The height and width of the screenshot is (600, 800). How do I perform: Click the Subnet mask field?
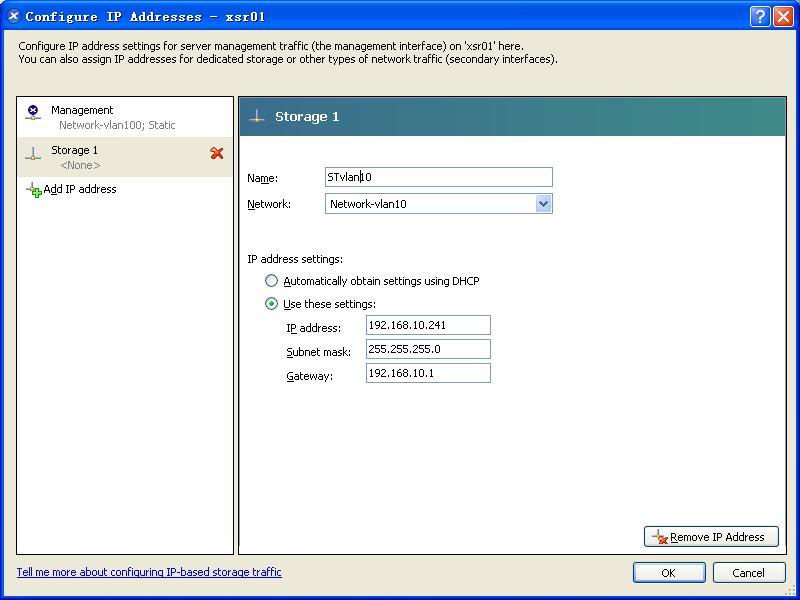428,349
